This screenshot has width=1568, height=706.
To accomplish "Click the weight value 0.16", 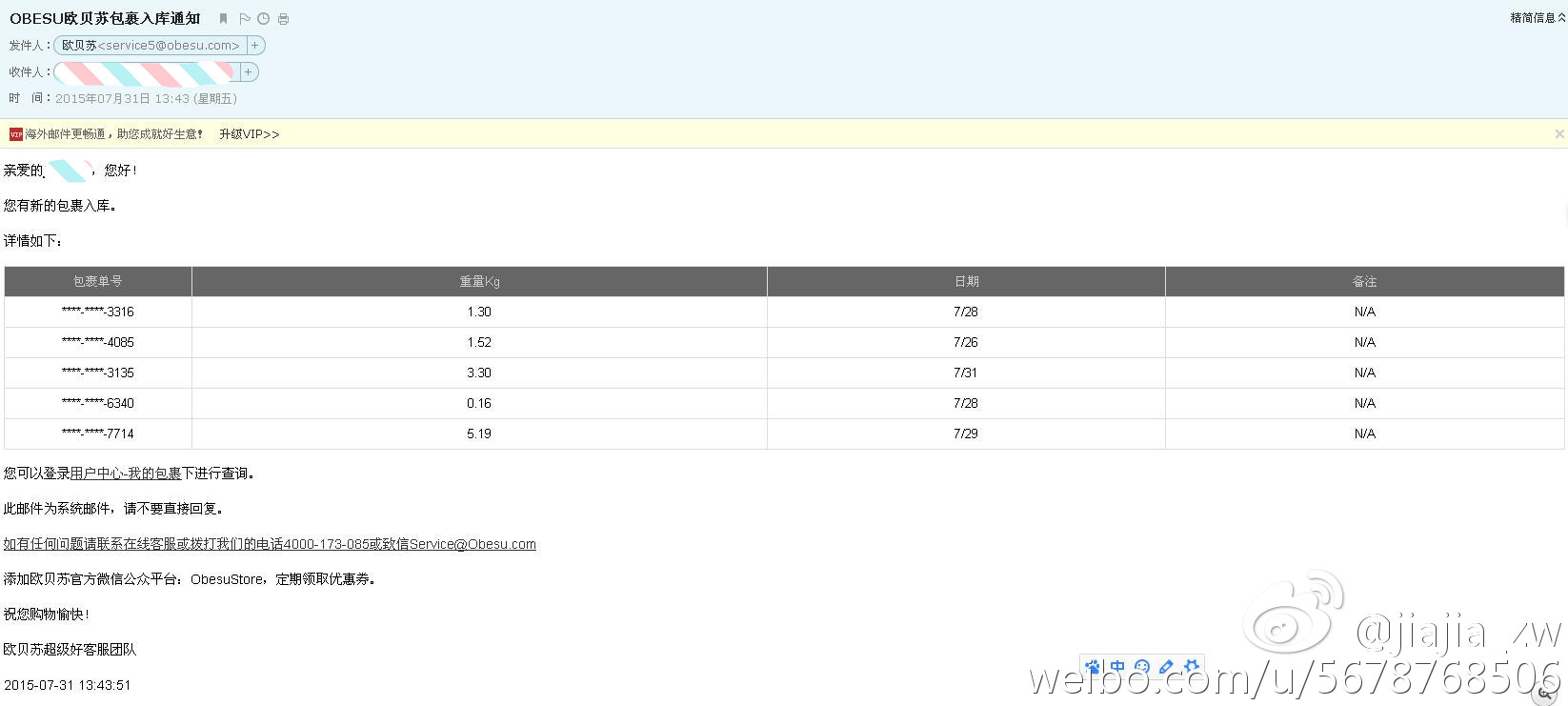I will tap(479, 404).
